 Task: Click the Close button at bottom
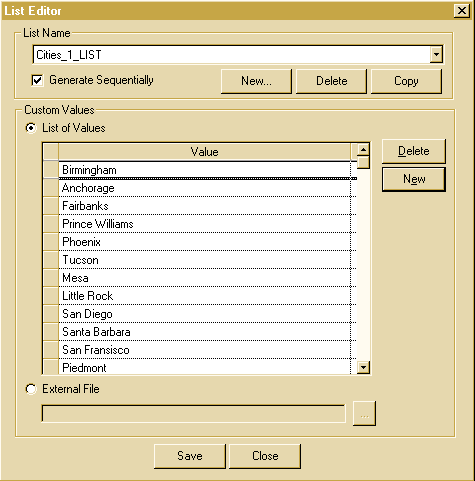pyautogui.click(x=265, y=456)
